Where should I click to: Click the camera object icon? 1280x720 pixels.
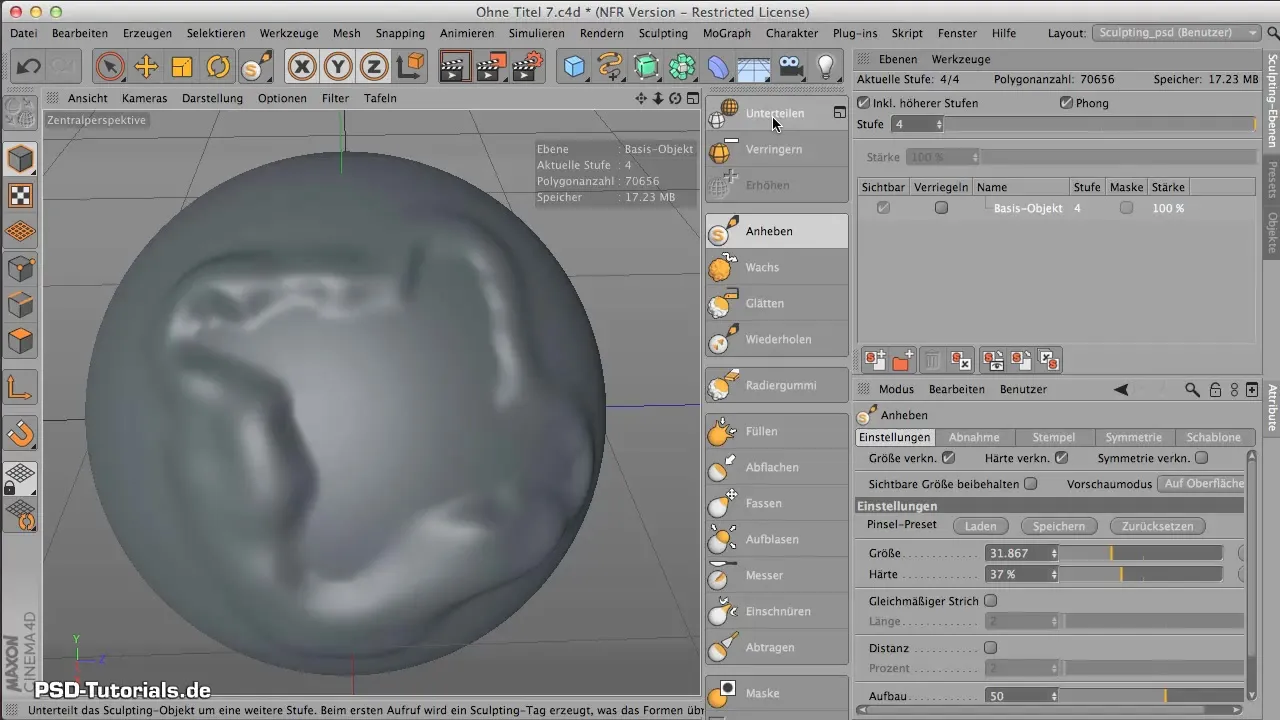(x=790, y=67)
